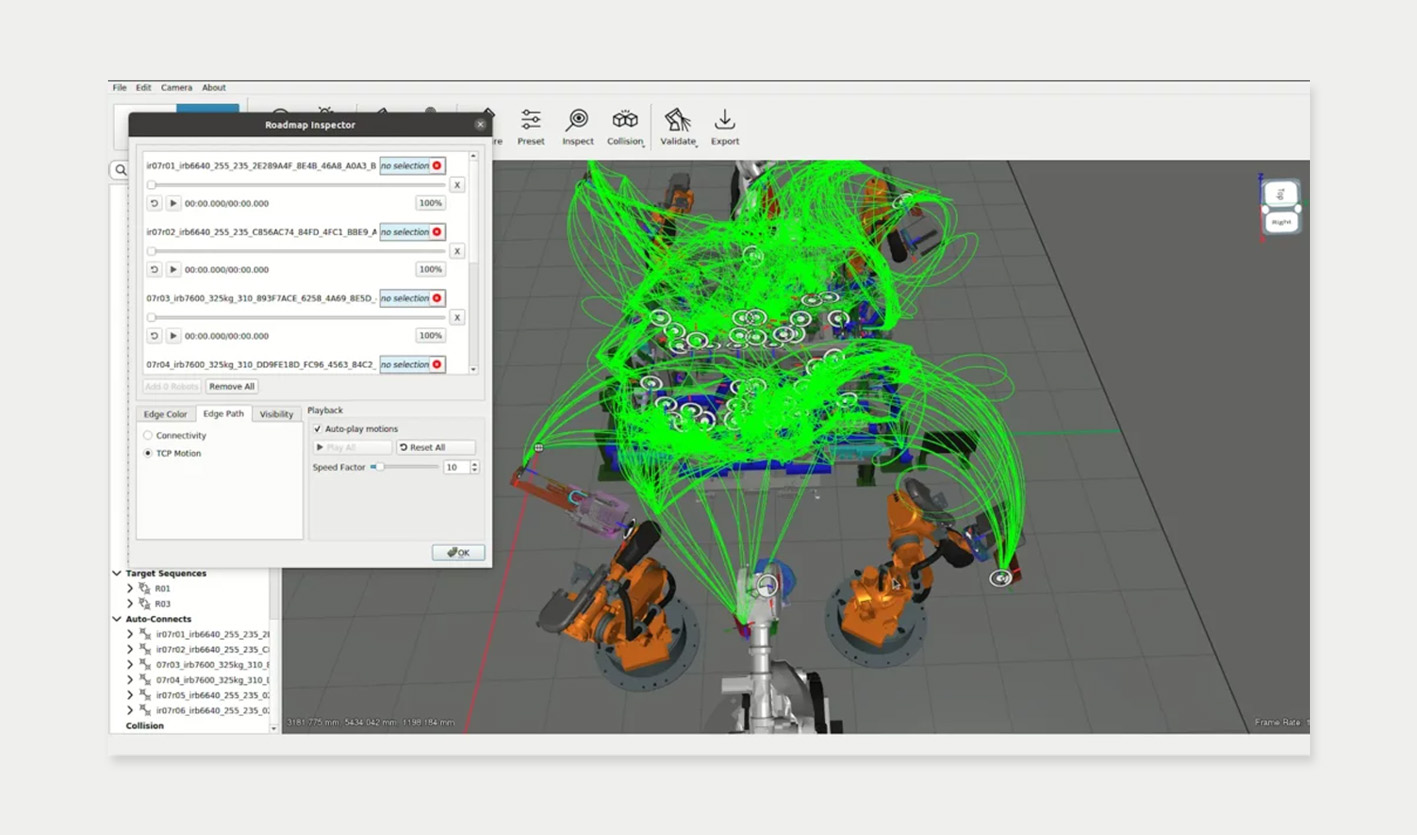Collapse the Target Sequences section
Viewport: 1417px width, 835px height.
[x=117, y=573]
